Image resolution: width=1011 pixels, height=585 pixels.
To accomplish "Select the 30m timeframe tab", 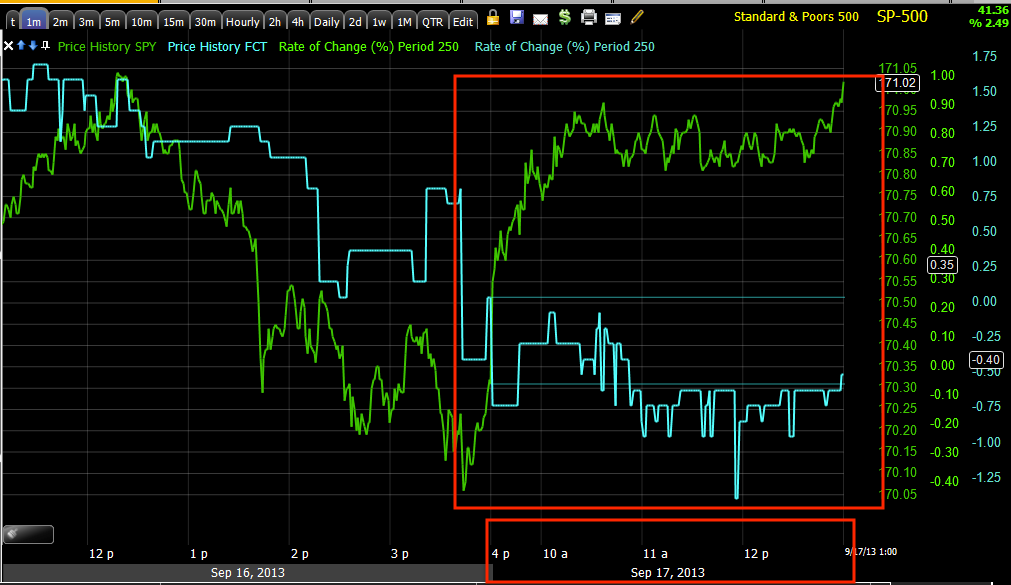I will point(205,21).
